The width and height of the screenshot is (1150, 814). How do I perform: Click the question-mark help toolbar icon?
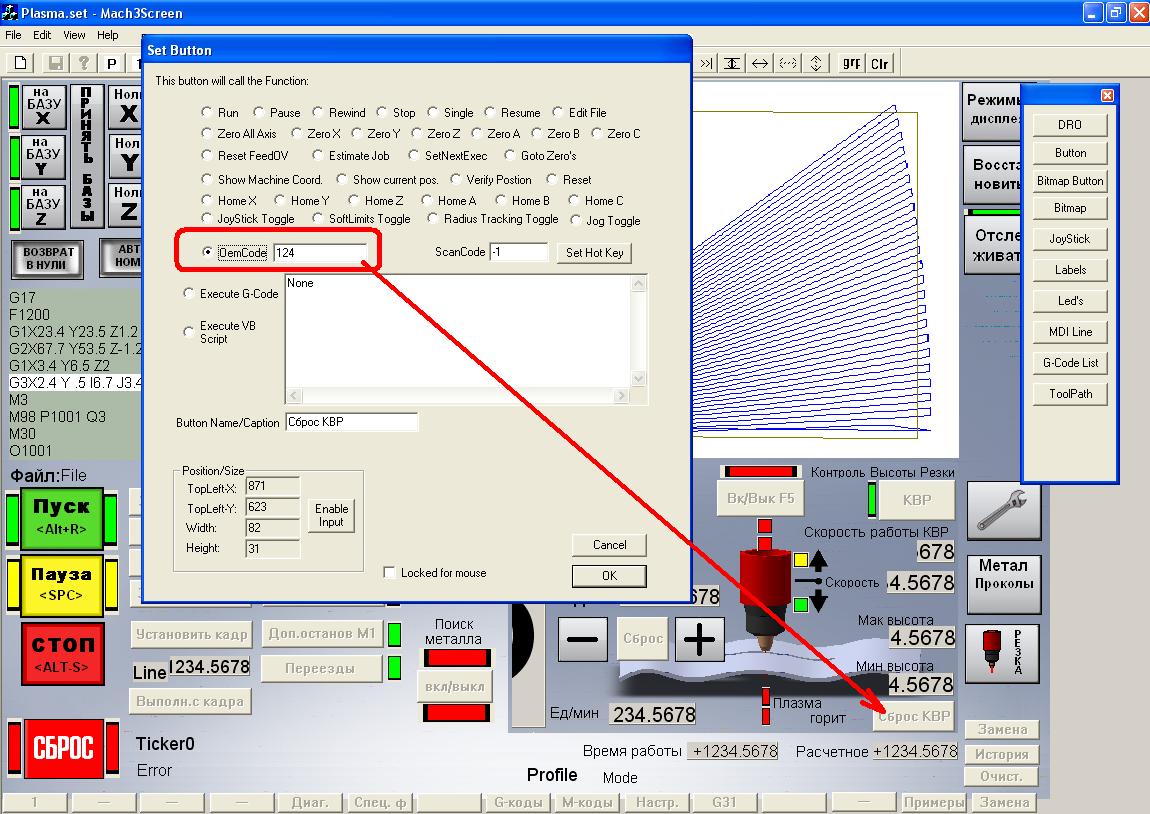[84, 63]
